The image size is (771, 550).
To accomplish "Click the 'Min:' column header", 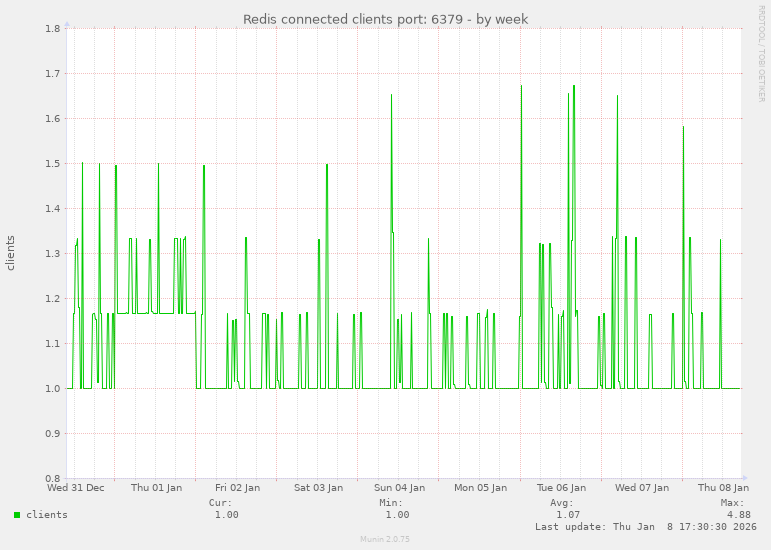I will click(x=391, y=503).
